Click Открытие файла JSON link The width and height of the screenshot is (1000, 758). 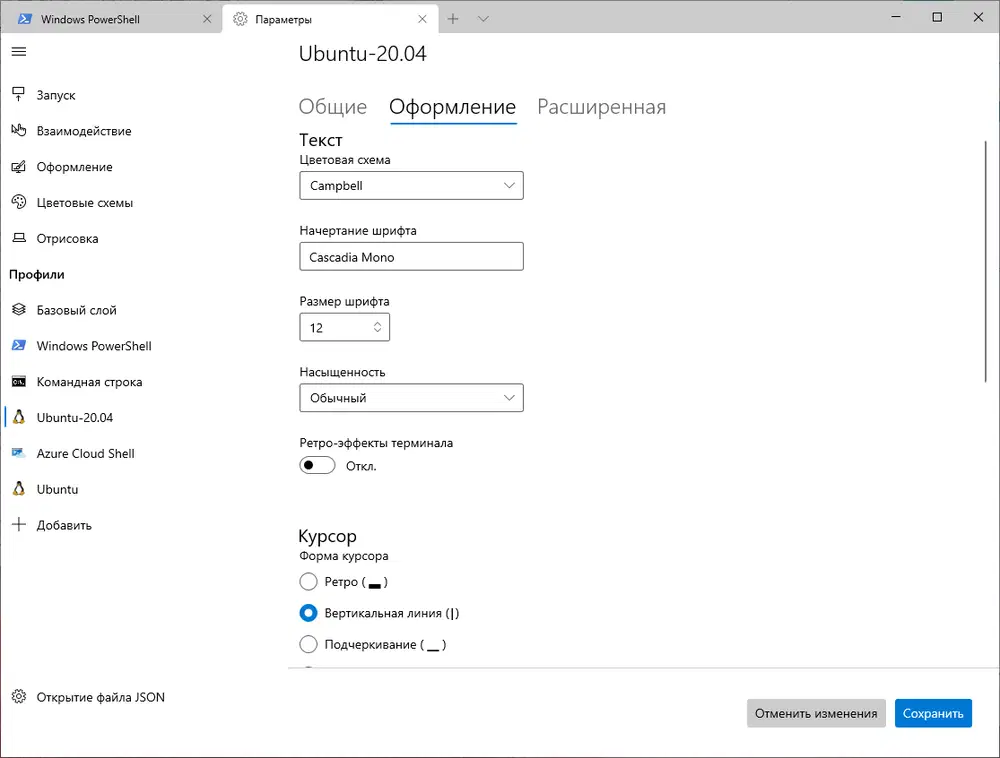coord(101,697)
